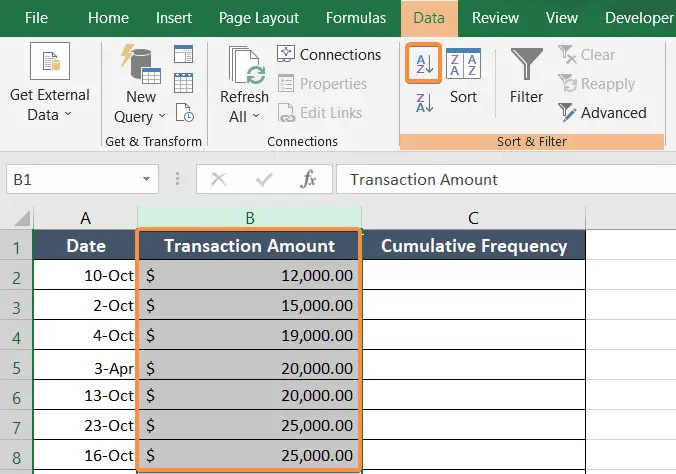Click the New Query icon

[x=141, y=64]
